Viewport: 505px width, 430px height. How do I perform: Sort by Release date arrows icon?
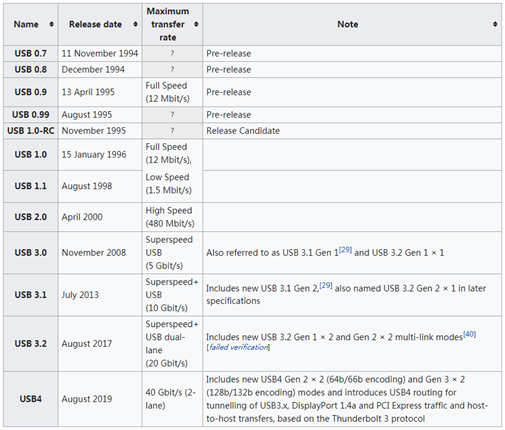[x=135, y=24]
